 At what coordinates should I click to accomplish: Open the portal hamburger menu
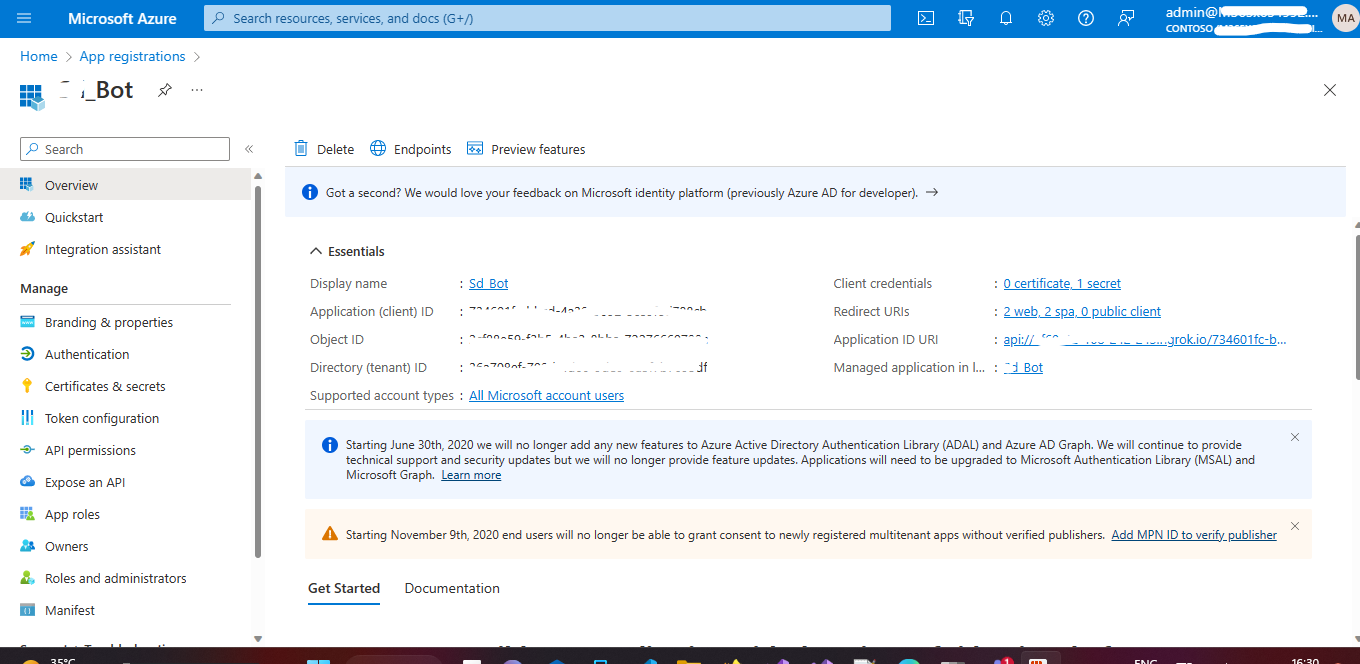[x=25, y=17]
